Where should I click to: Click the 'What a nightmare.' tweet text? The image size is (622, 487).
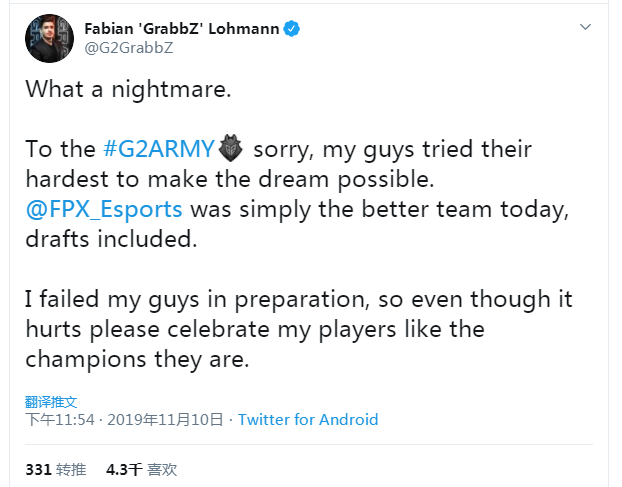(x=128, y=89)
